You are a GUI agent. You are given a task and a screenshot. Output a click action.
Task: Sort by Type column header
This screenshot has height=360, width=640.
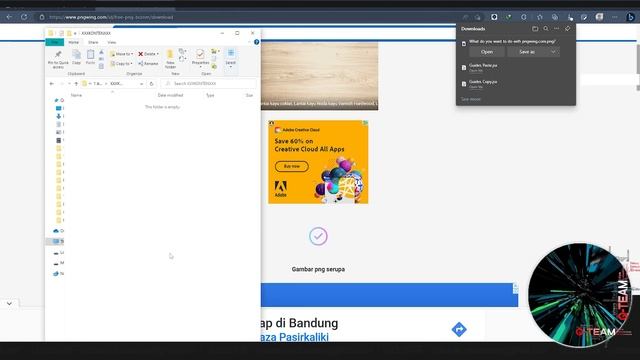click(210, 95)
